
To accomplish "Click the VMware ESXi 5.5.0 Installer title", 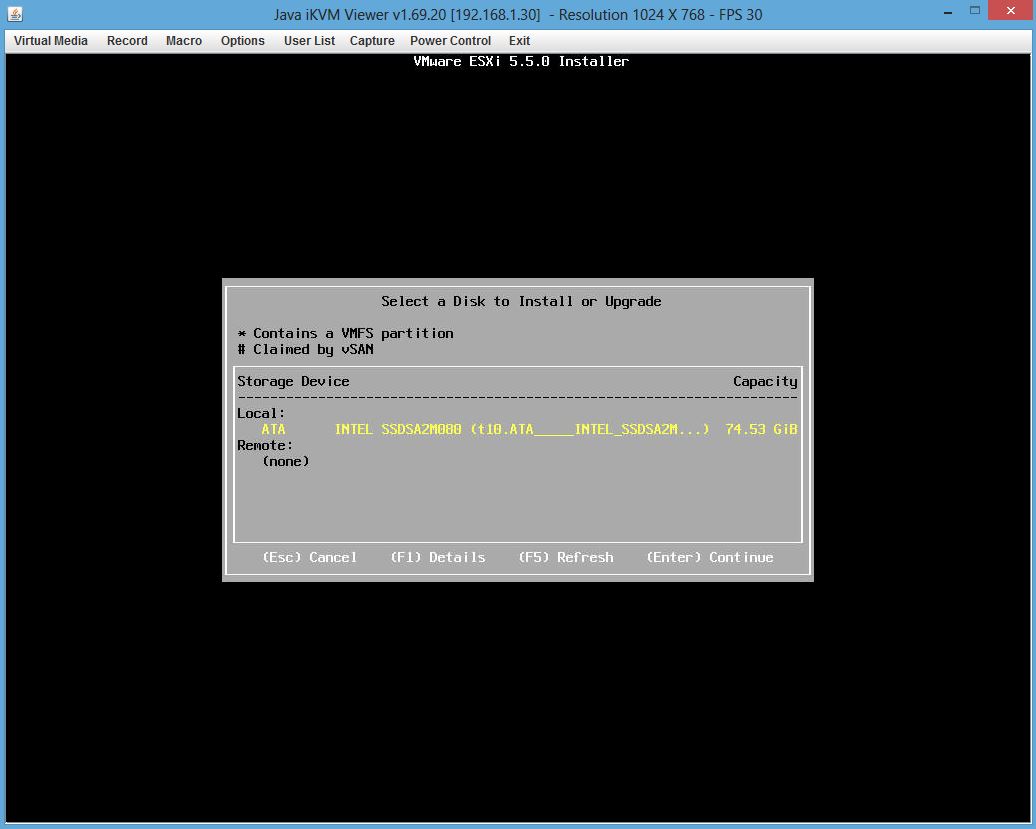I will (521, 61).
